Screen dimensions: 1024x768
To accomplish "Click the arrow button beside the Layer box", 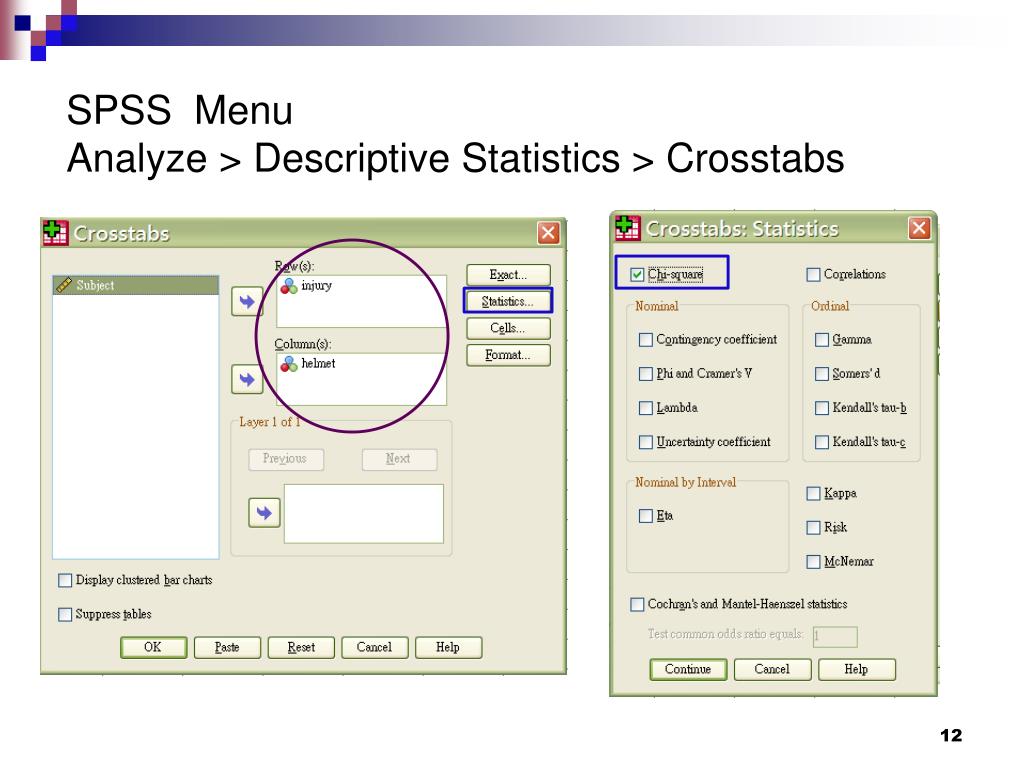I will (264, 513).
